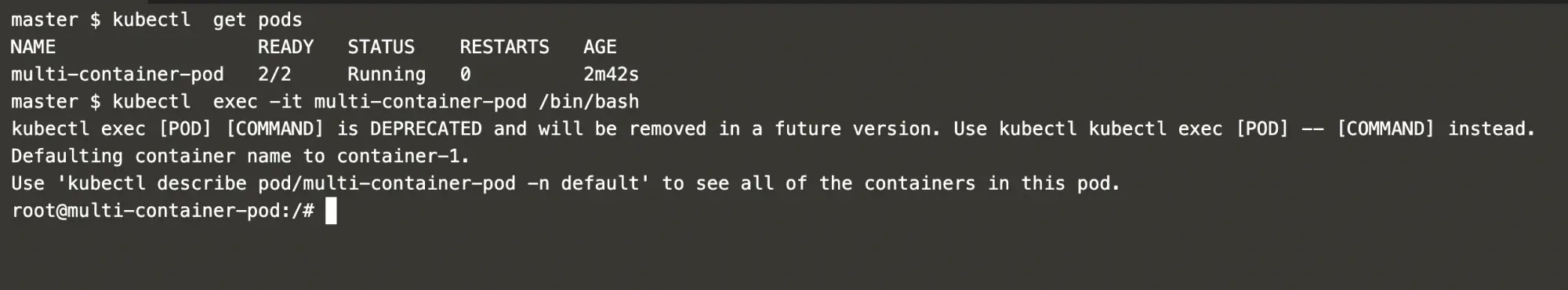Screen dimensions: 1568x290
Task: Click the word 'instead.' ending the warning line
Action: pyautogui.click(x=1491, y=129)
